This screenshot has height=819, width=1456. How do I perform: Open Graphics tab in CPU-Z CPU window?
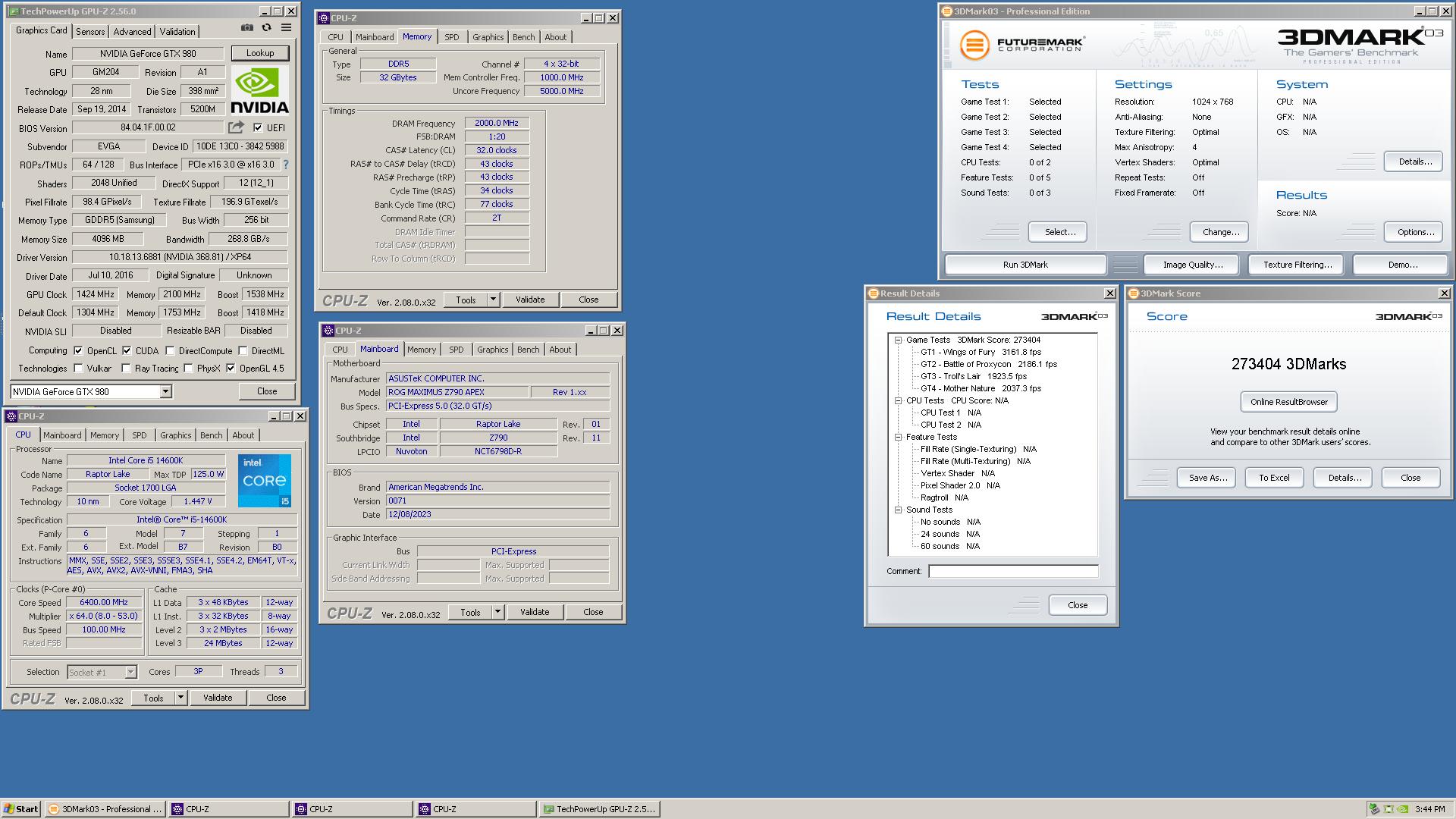[x=176, y=435]
